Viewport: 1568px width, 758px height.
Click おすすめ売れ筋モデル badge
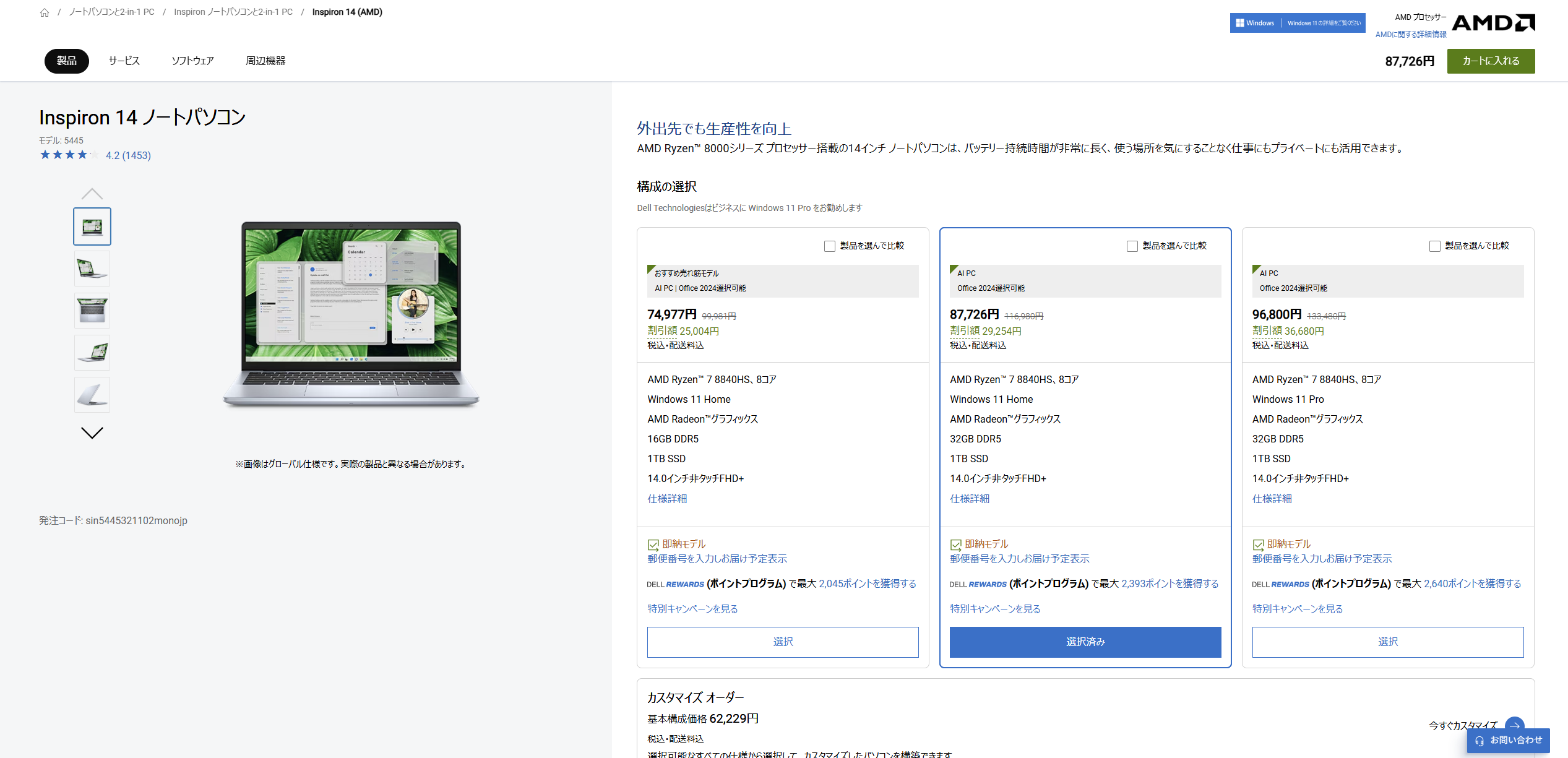[x=687, y=273]
